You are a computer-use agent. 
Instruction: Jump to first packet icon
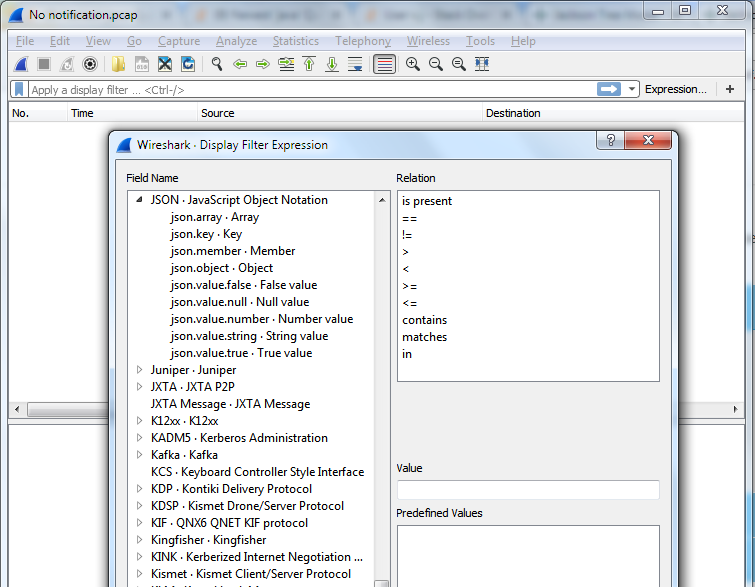[309, 64]
